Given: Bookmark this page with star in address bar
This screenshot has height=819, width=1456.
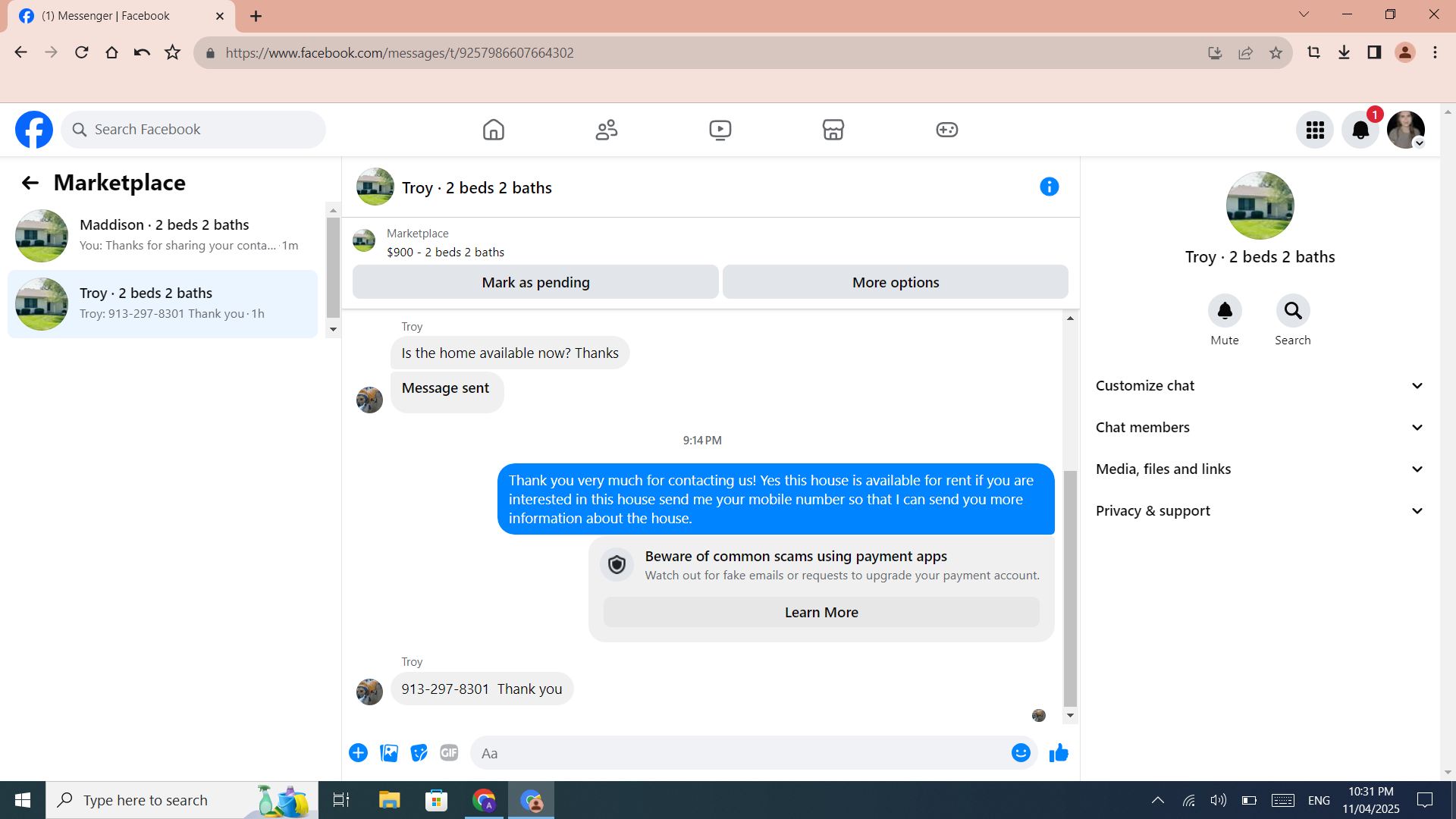Looking at the screenshot, I should click(1276, 53).
